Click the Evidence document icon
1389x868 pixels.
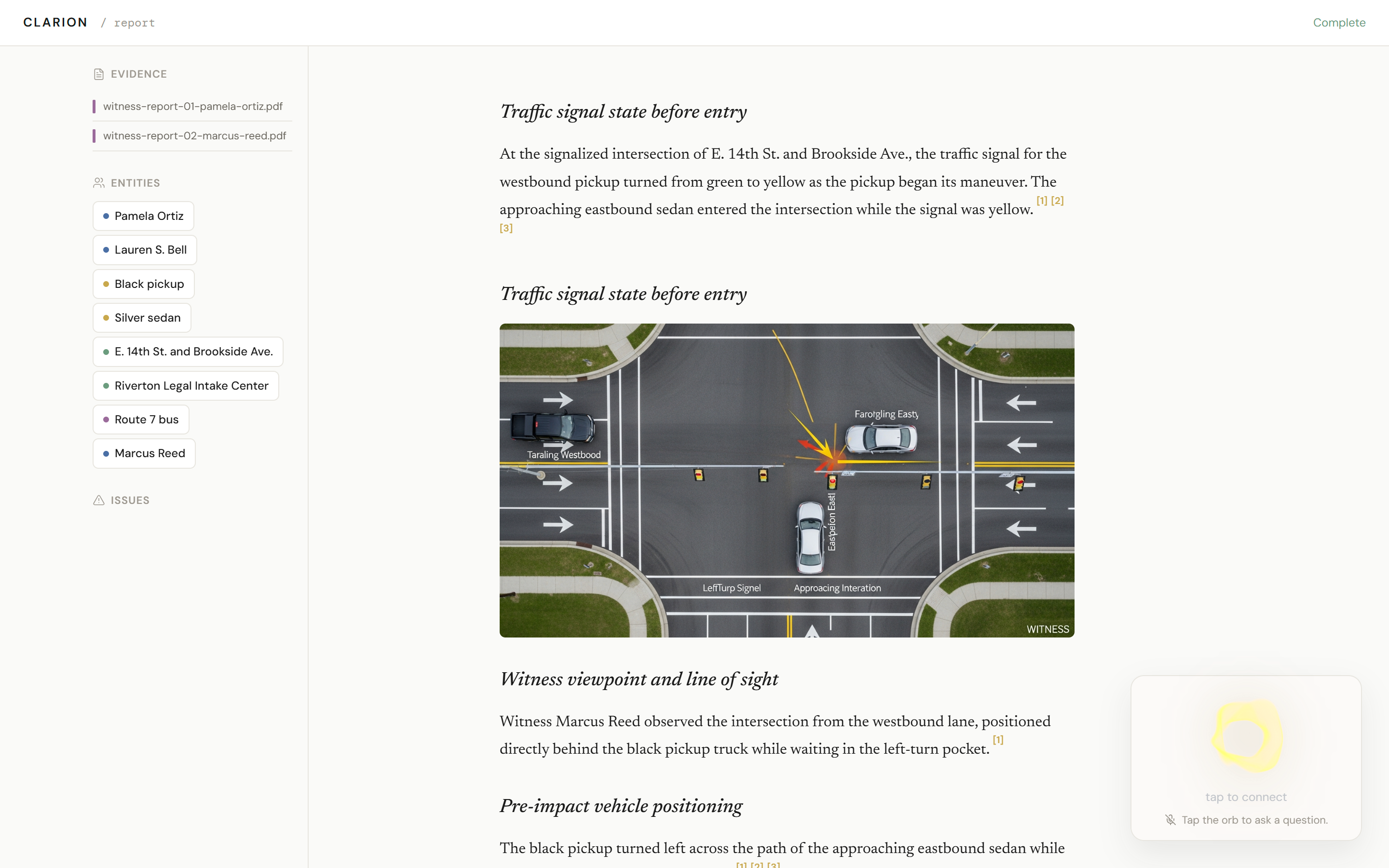click(x=99, y=74)
